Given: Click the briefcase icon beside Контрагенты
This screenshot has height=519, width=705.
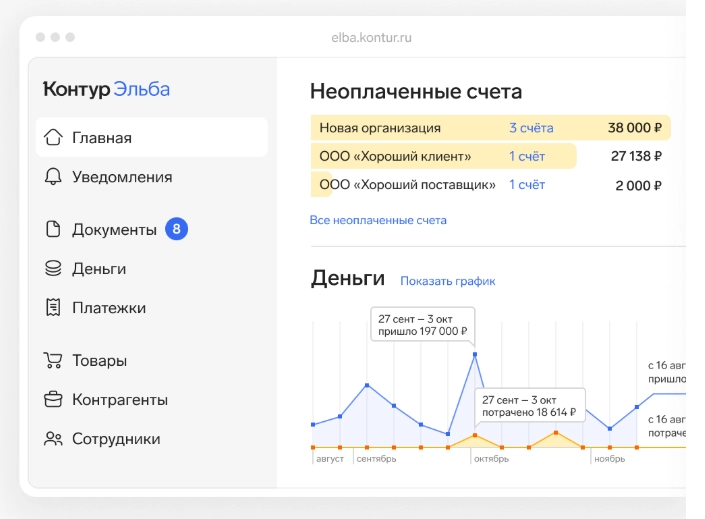Looking at the screenshot, I should (x=53, y=400).
